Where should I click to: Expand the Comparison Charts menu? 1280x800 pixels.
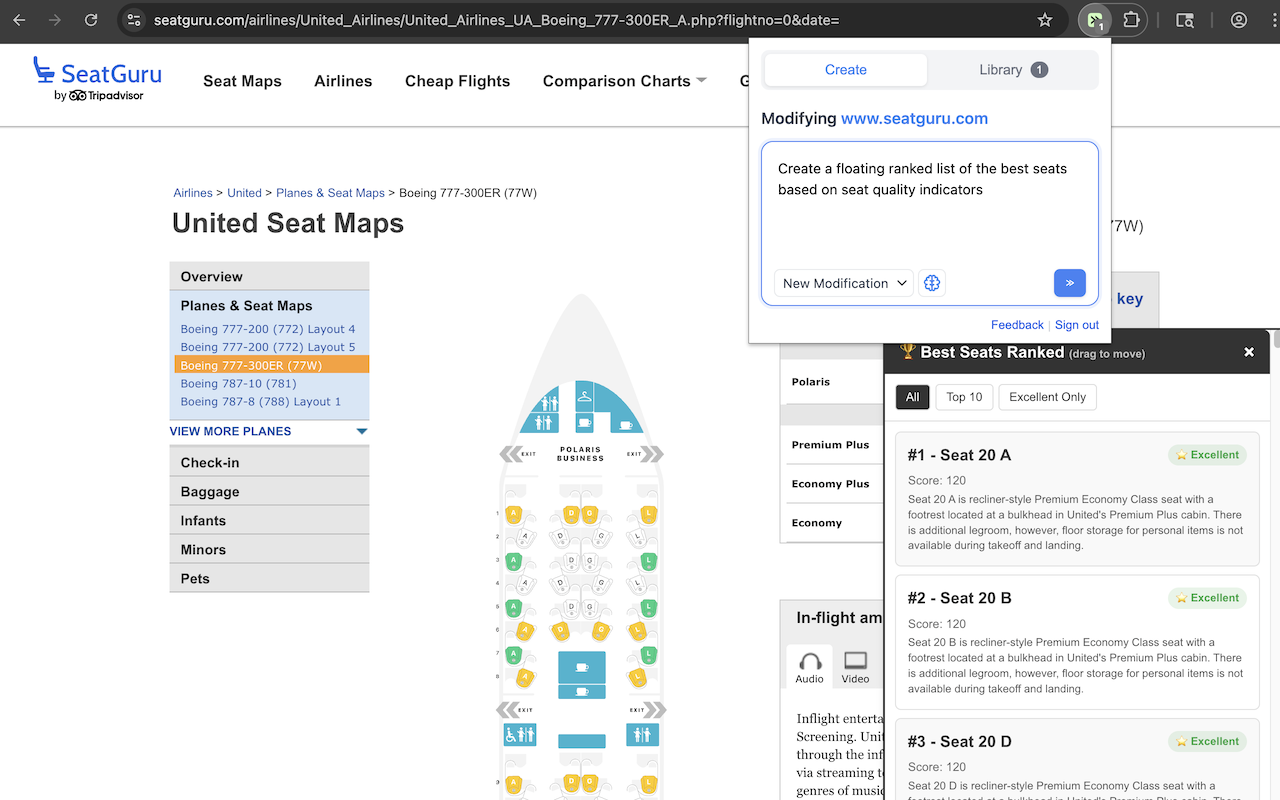tap(624, 81)
